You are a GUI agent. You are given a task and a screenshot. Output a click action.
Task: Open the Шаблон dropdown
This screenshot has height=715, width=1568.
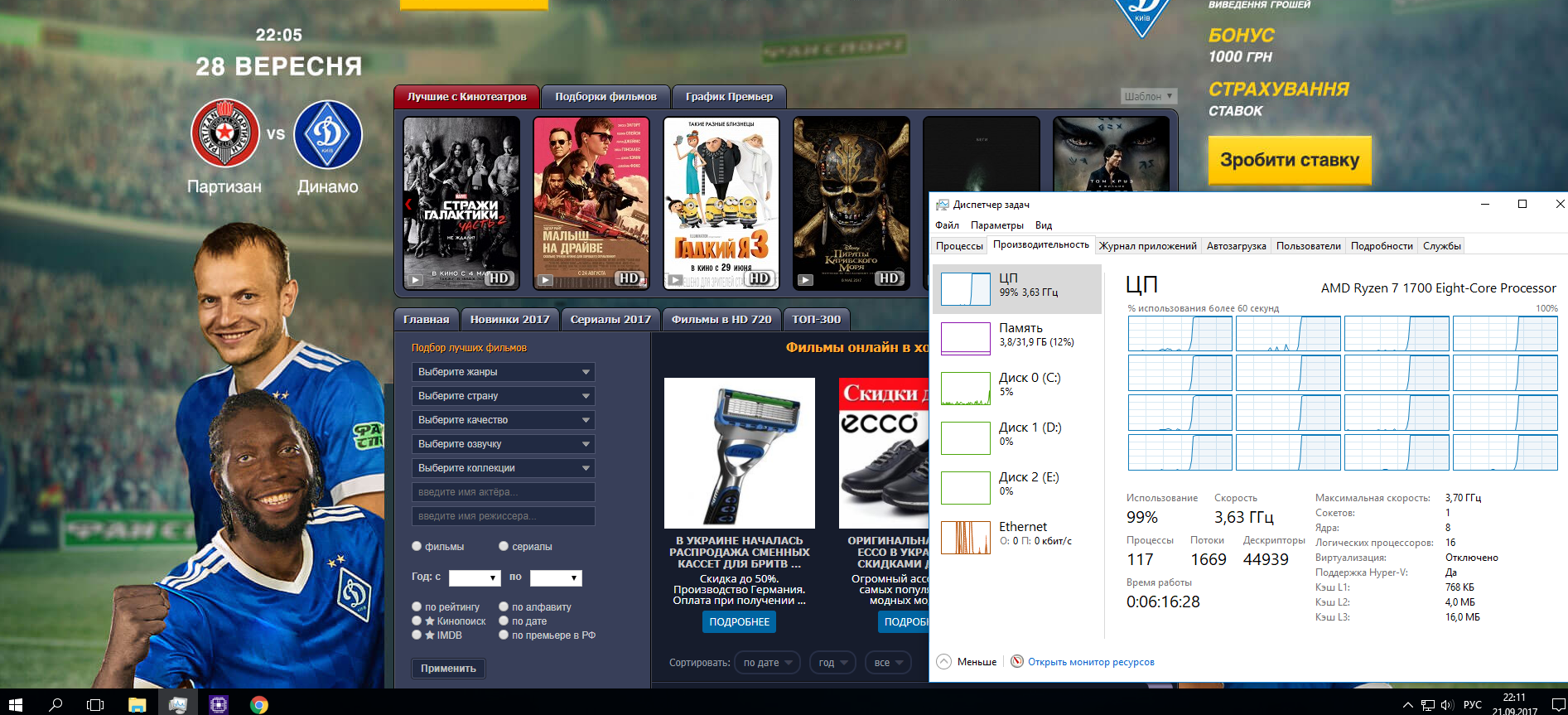(x=1149, y=96)
